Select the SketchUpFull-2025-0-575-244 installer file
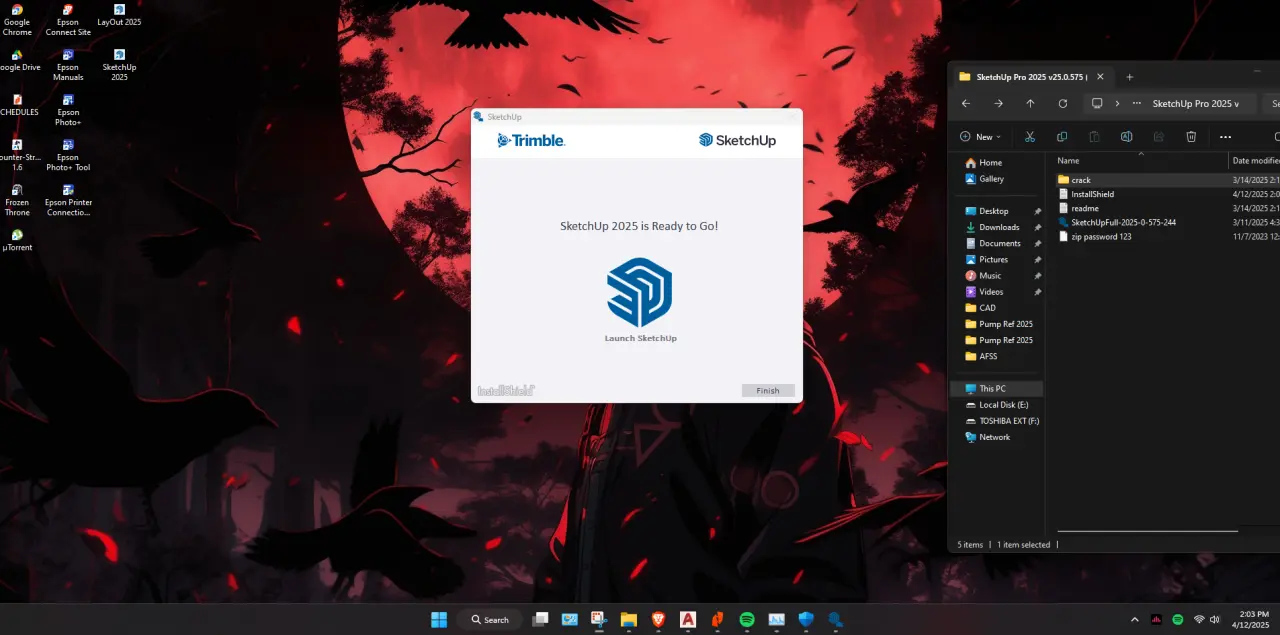 [1123, 222]
